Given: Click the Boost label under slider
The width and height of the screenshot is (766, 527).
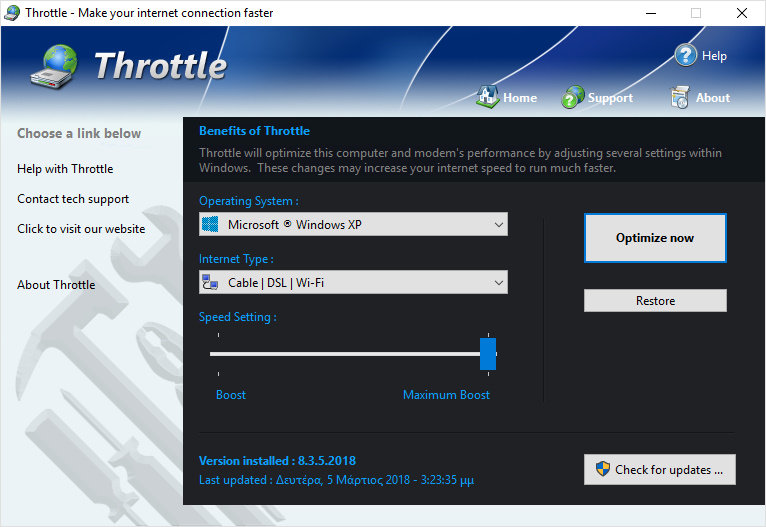Looking at the screenshot, I should click(x=231, y=395).
